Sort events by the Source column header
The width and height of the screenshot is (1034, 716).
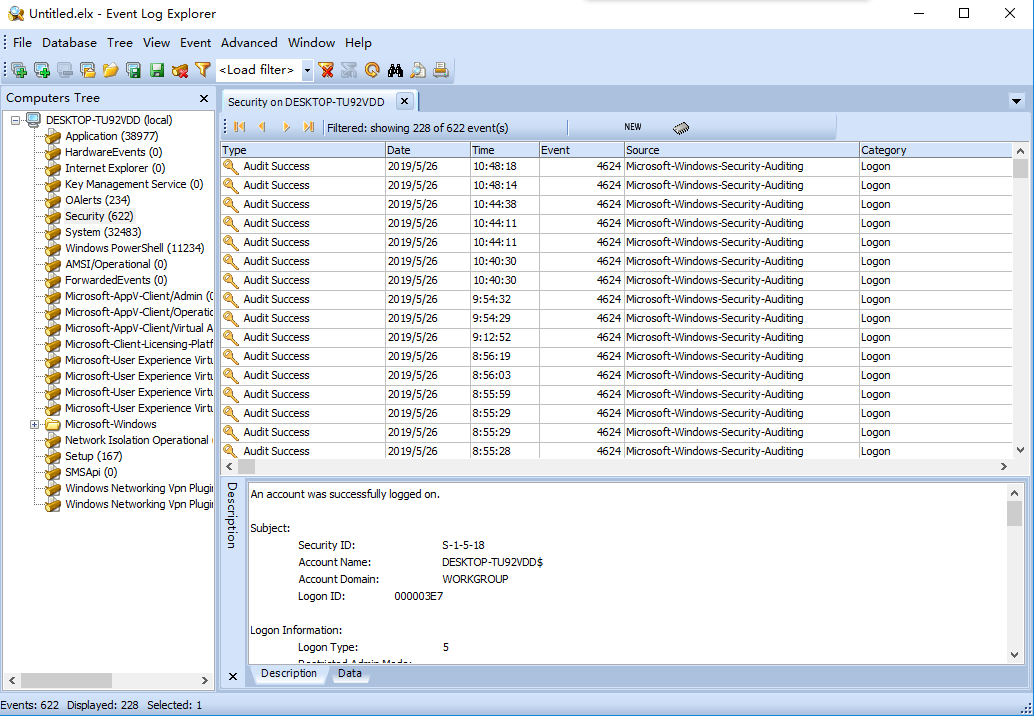coord(740,150)
